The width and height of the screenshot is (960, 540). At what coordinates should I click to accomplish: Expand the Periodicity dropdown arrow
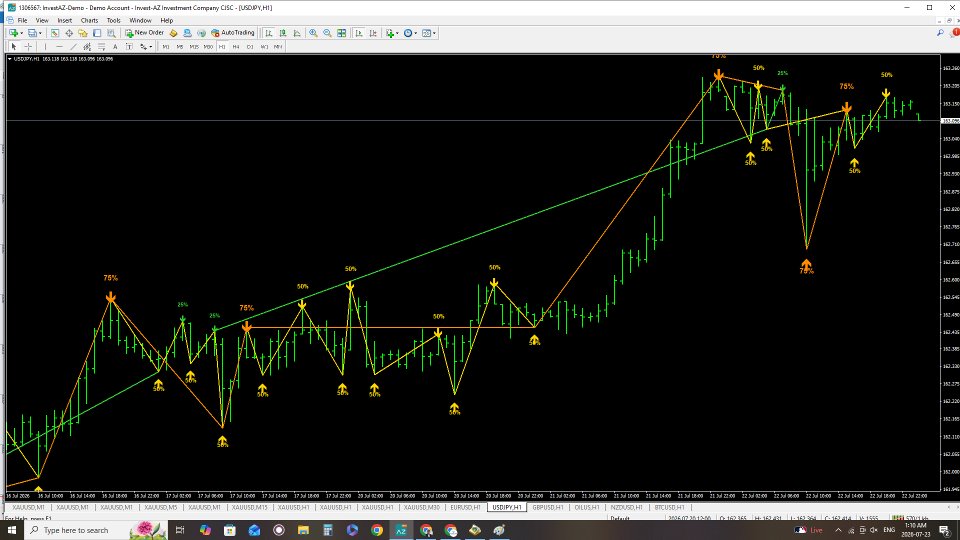point(416,33)
